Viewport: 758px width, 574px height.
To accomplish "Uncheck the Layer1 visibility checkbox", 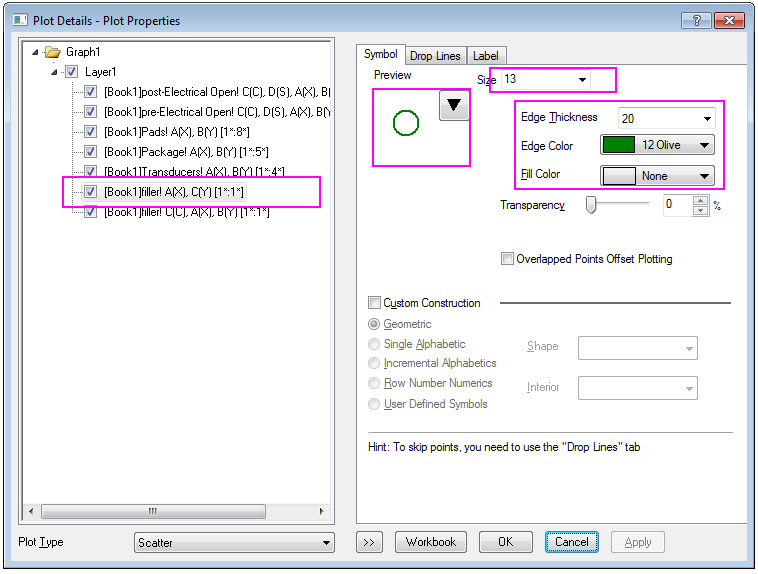I will [71, 72].
